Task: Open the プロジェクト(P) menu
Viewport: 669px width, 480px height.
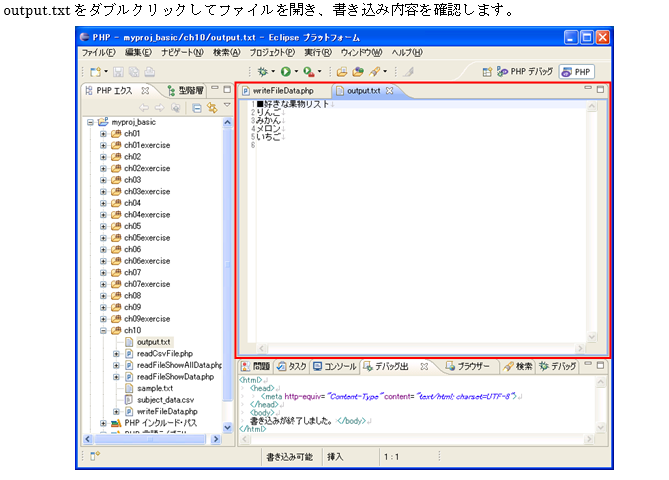Action: [x=270, y=52]
